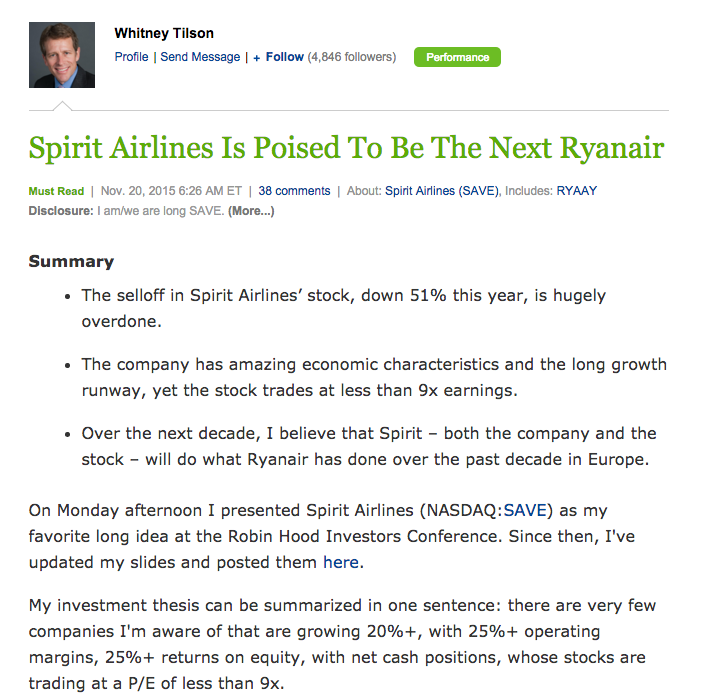
Task: Open the RYAAY ticker link
Action: point(577,191)
